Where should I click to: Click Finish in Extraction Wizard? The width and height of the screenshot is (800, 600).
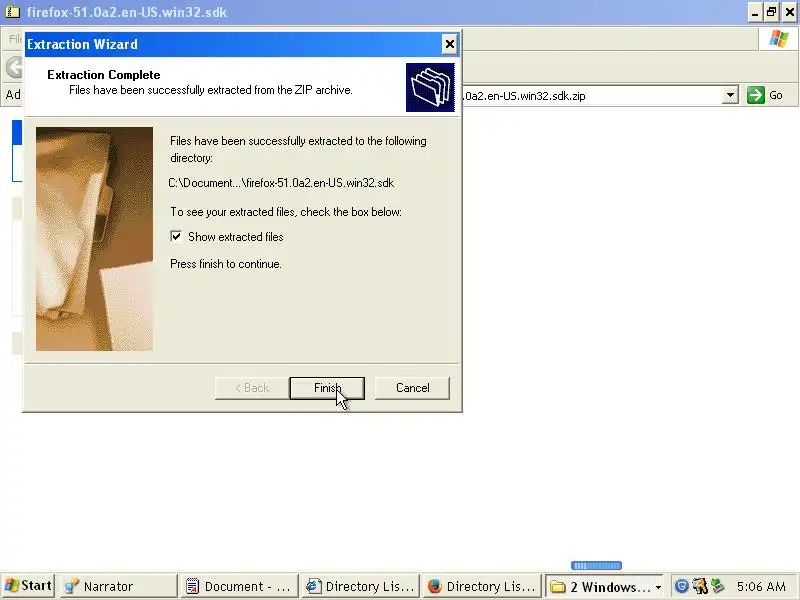point(327,388)
